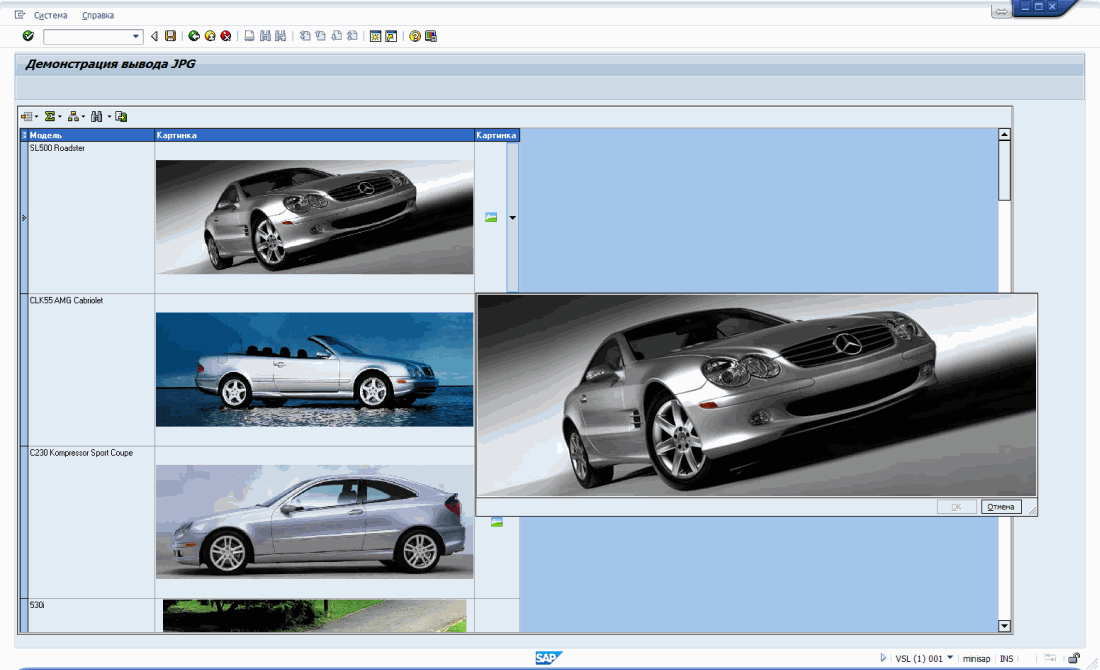This screenshot has height=670, width=1100.
Task: Click the picture icon in C230 Kompressor row
Action: pos(497,522)
